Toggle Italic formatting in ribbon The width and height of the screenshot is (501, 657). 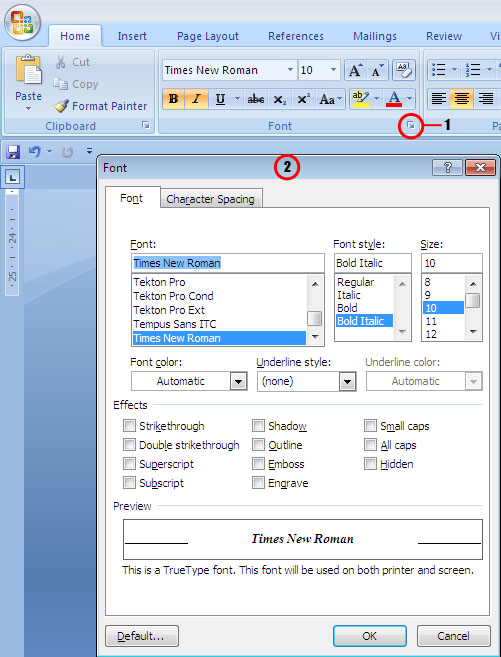pyautogui.click(x=196, y=99)
